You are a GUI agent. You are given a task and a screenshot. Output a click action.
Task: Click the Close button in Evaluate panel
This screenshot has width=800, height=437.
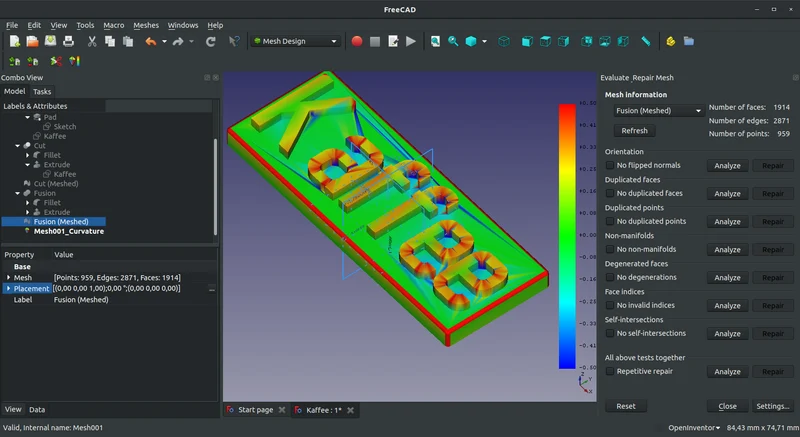coord(727,406)
